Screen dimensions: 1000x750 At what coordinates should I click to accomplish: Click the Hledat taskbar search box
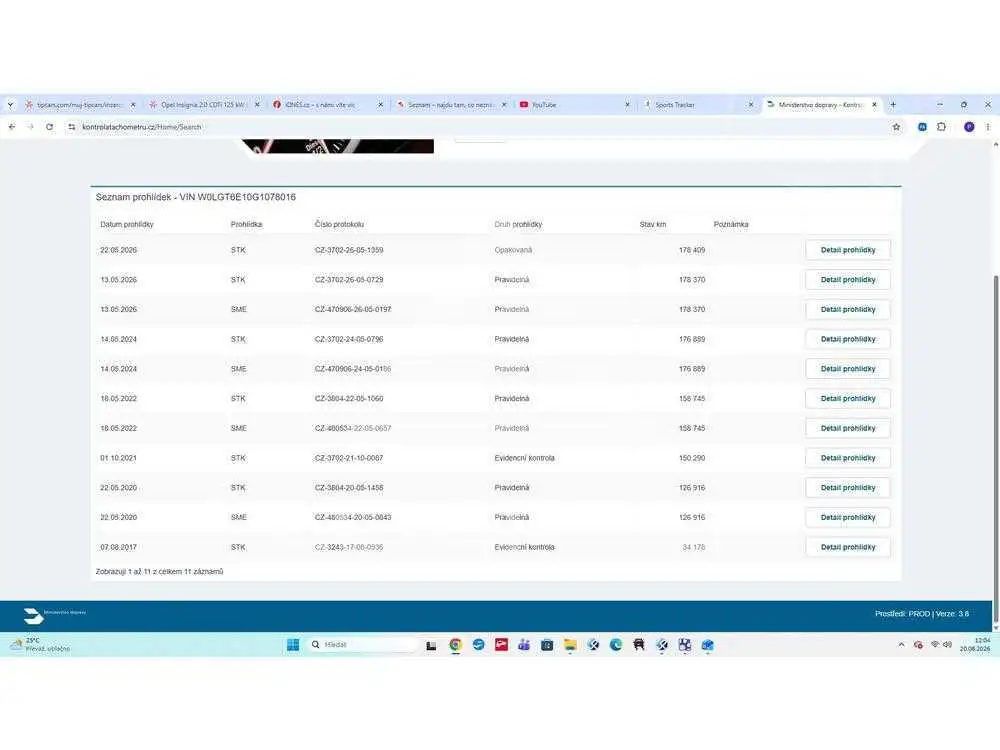(x=362, y=645)
